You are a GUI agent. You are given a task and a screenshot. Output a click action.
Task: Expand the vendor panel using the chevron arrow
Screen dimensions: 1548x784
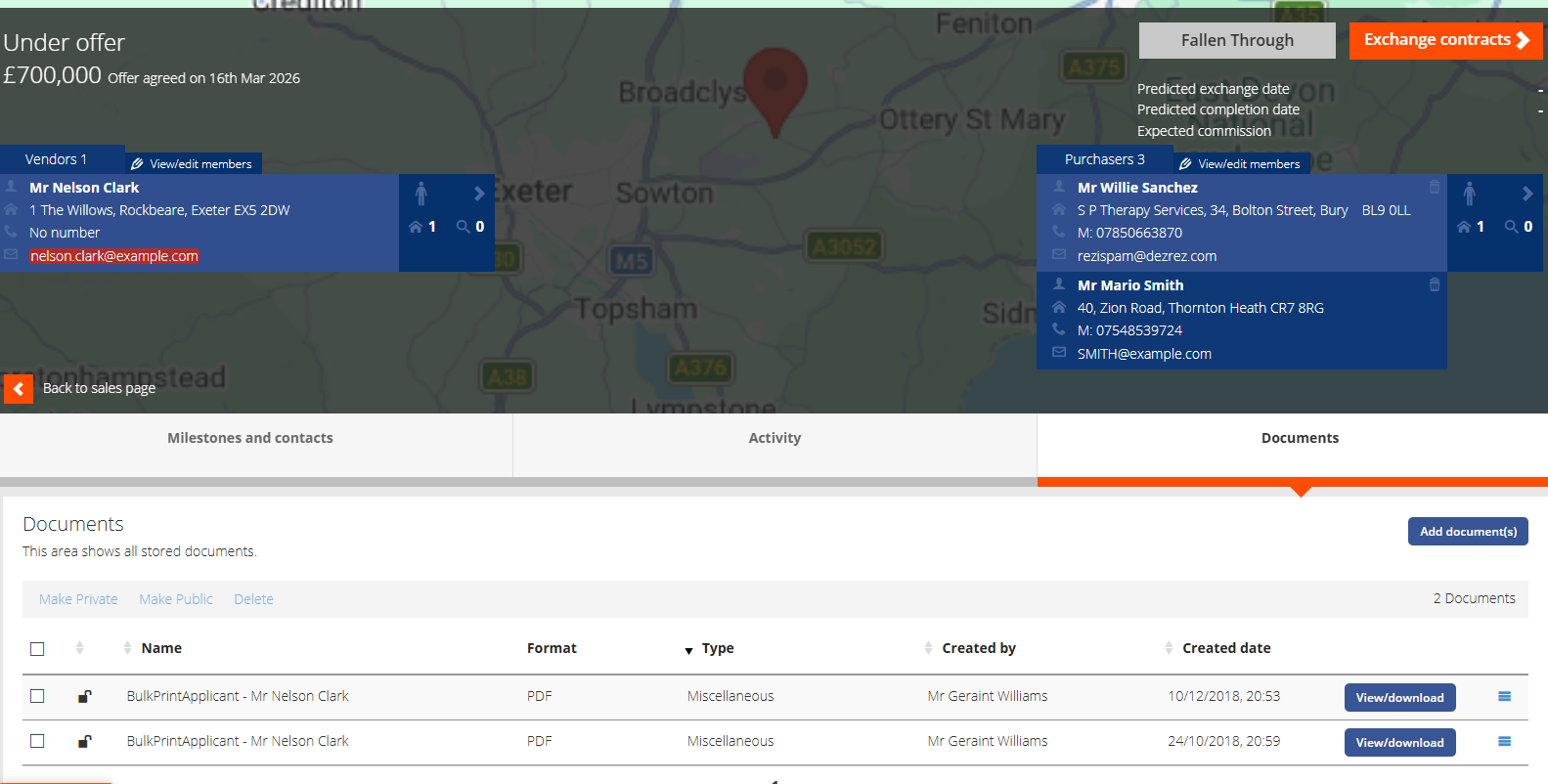tap(479, 194)
